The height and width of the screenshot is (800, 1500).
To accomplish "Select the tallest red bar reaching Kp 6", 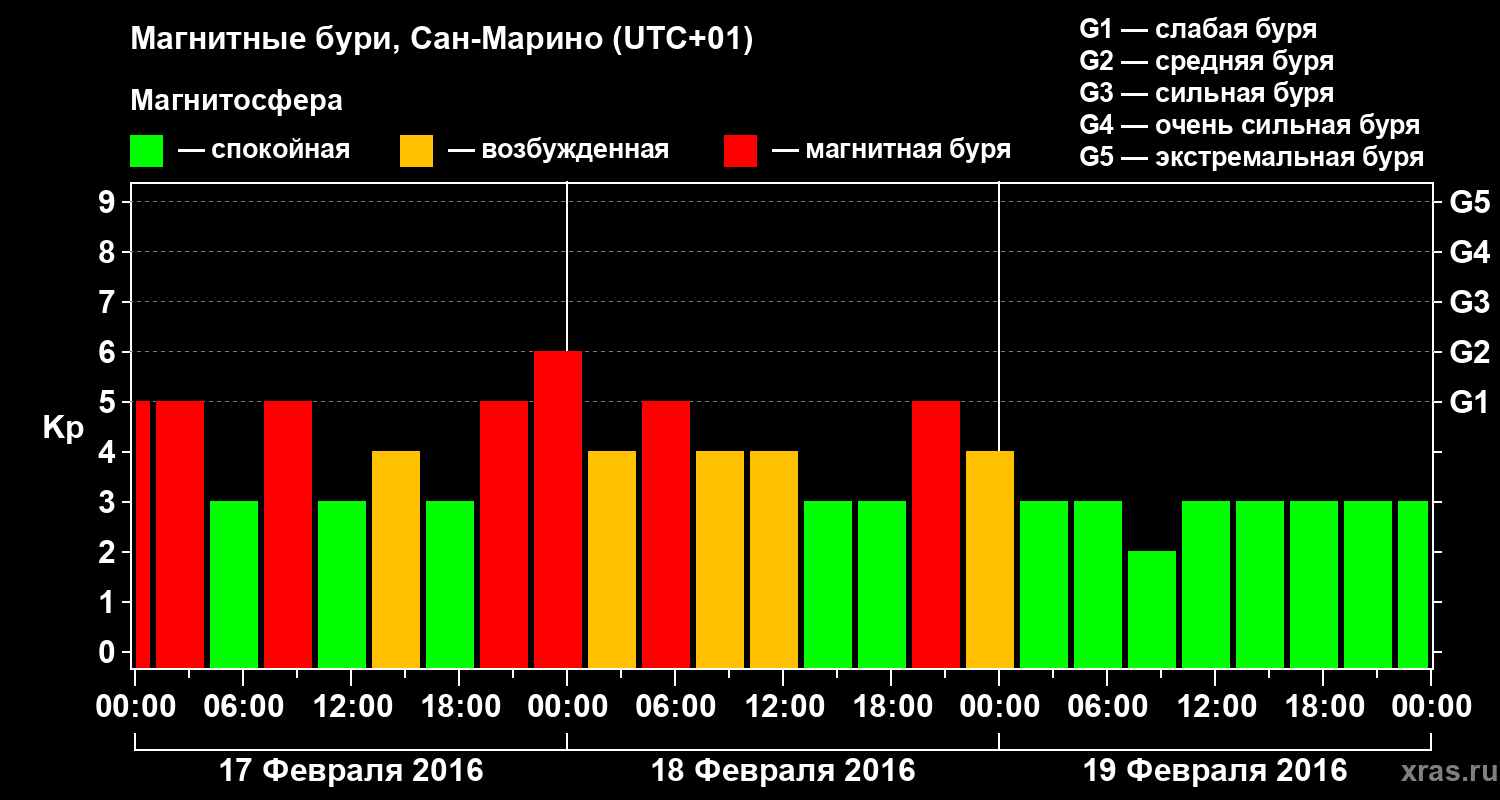I will click(558, 509).
